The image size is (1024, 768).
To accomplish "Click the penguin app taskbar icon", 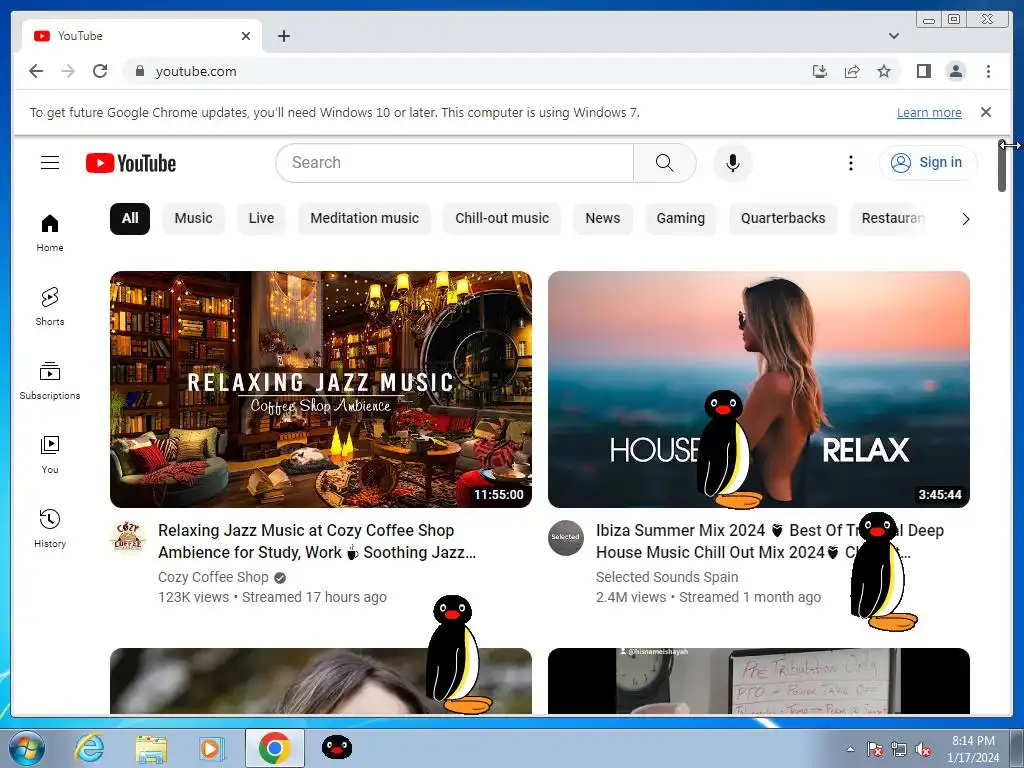I will coord(337,748).
